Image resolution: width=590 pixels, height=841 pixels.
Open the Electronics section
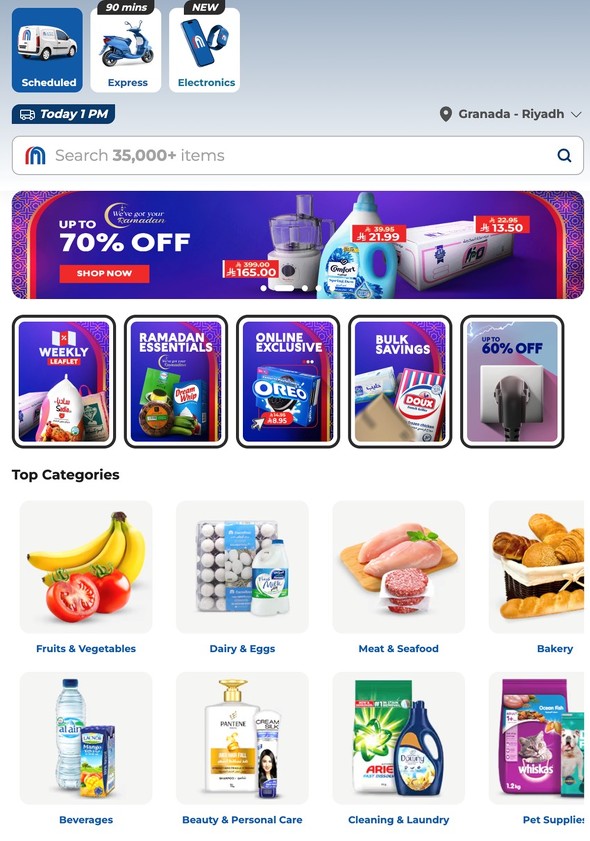coord(205,50)
